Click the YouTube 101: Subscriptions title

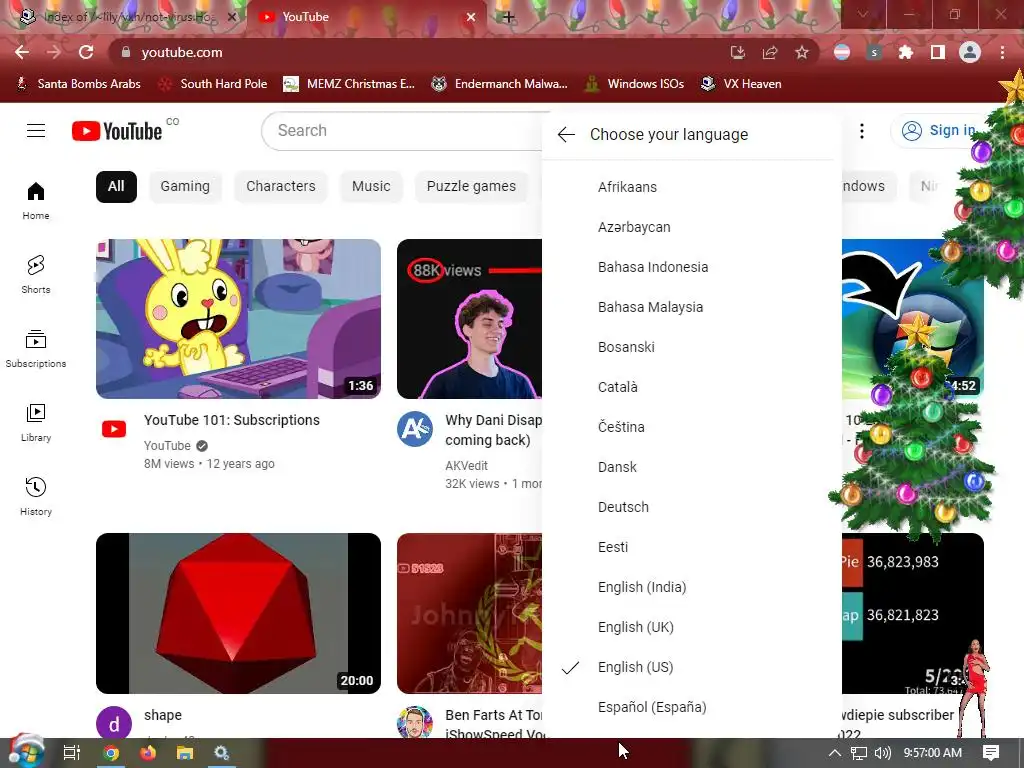click(x=232, y=421)
